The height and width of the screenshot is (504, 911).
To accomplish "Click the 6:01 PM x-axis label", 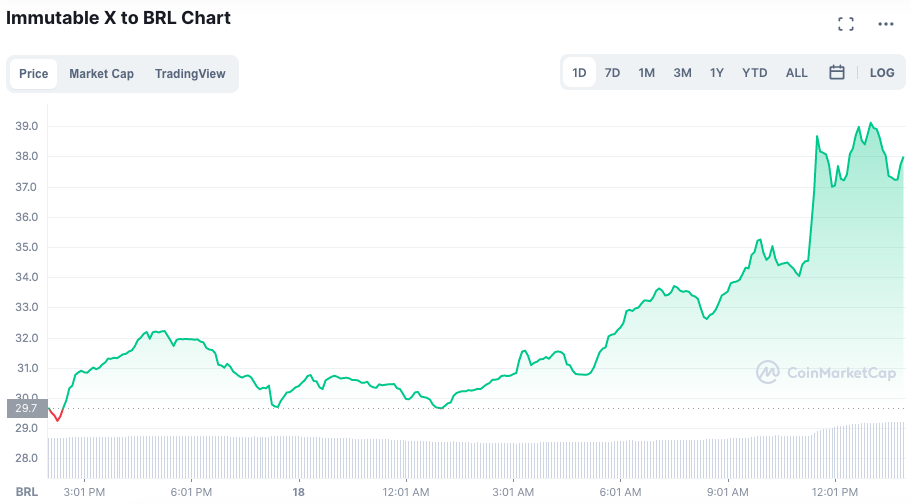I will click(x=191, y=492).
